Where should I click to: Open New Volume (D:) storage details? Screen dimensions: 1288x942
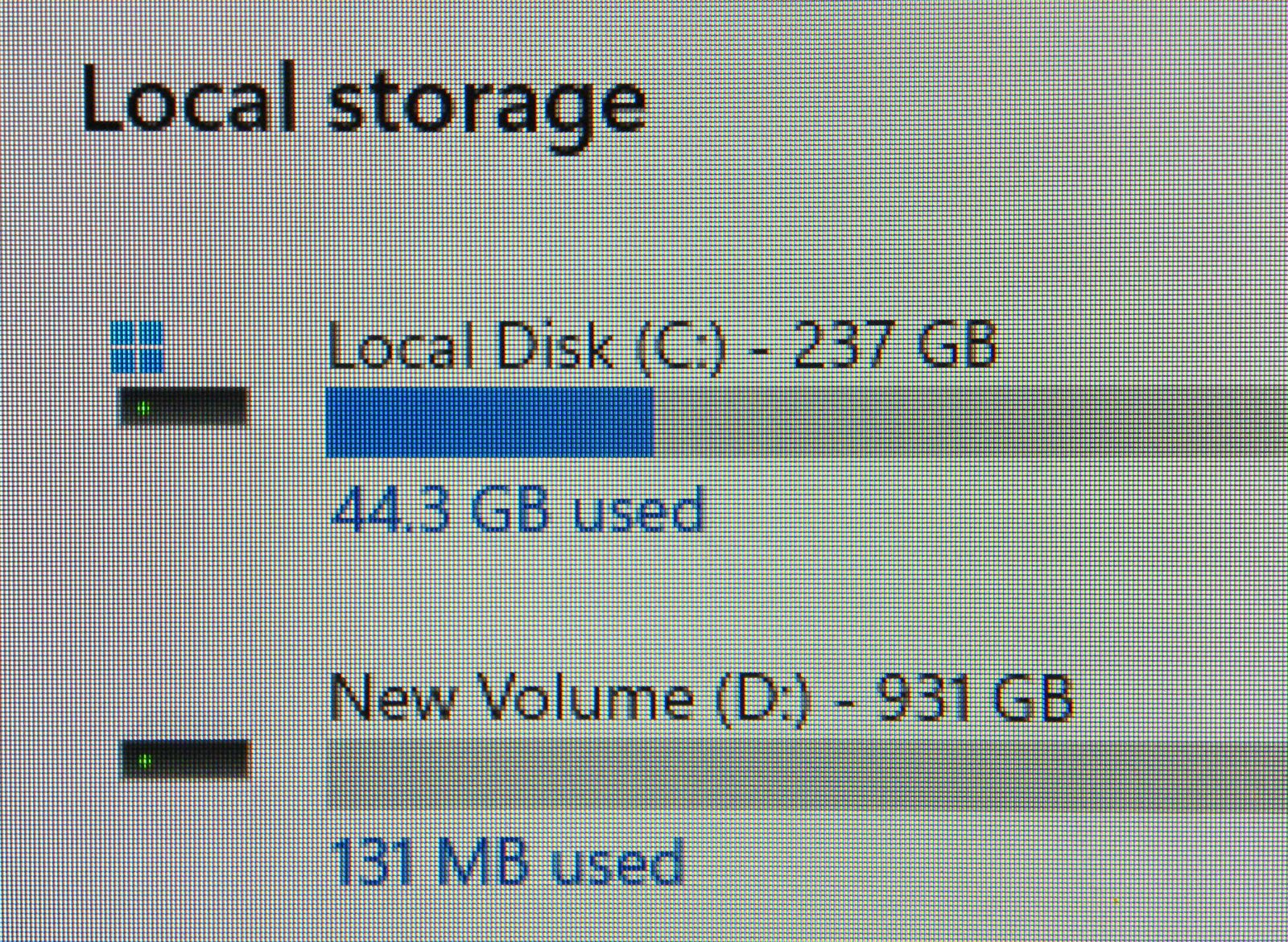pyautogui.click(x=700, y=698)
